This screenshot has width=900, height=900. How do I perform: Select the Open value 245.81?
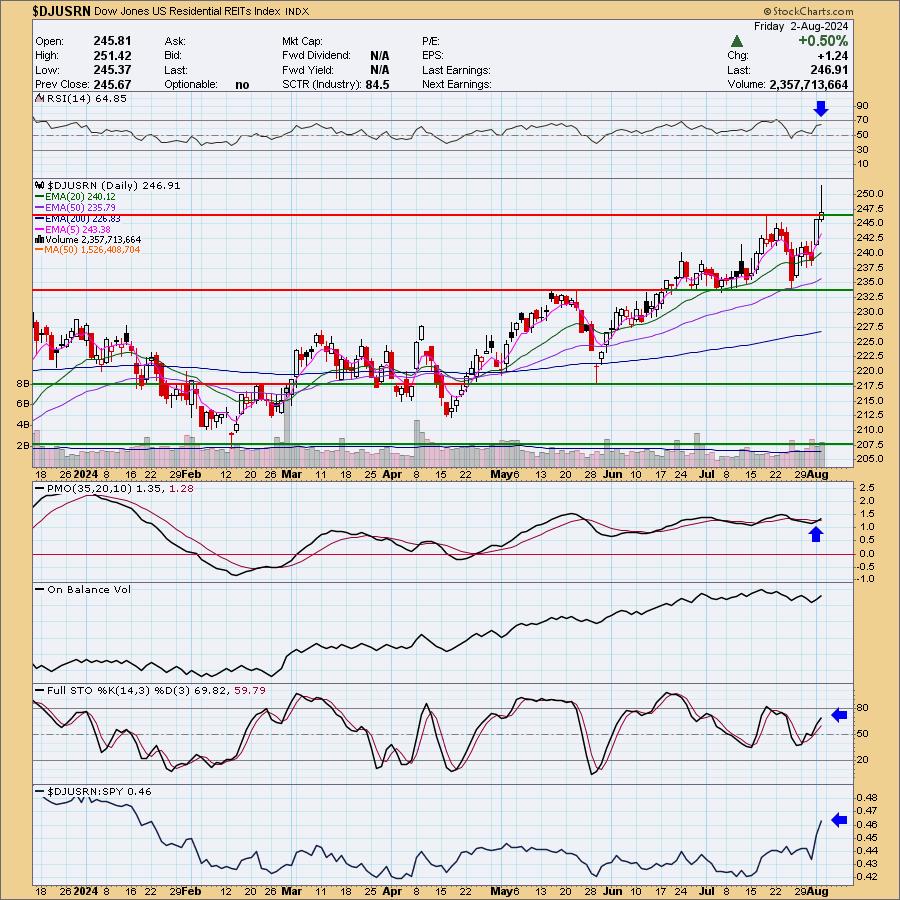click(x=112, y=41)
